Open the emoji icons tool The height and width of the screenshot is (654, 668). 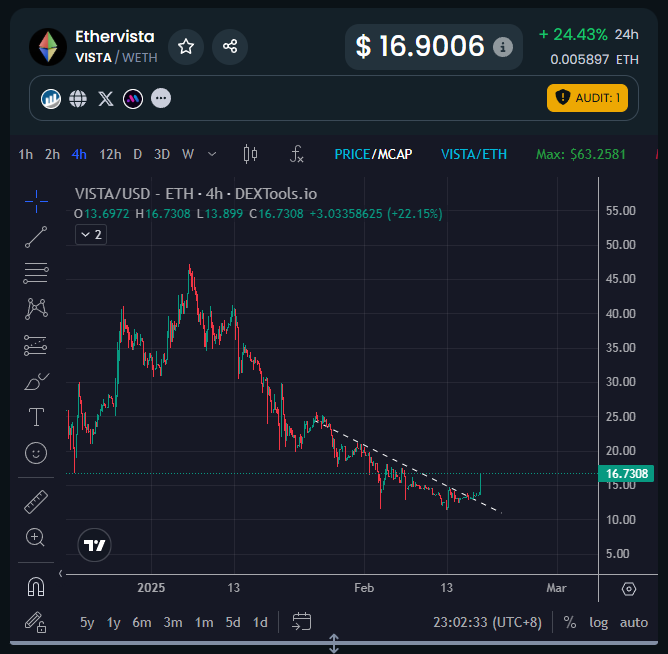[36, 453]
